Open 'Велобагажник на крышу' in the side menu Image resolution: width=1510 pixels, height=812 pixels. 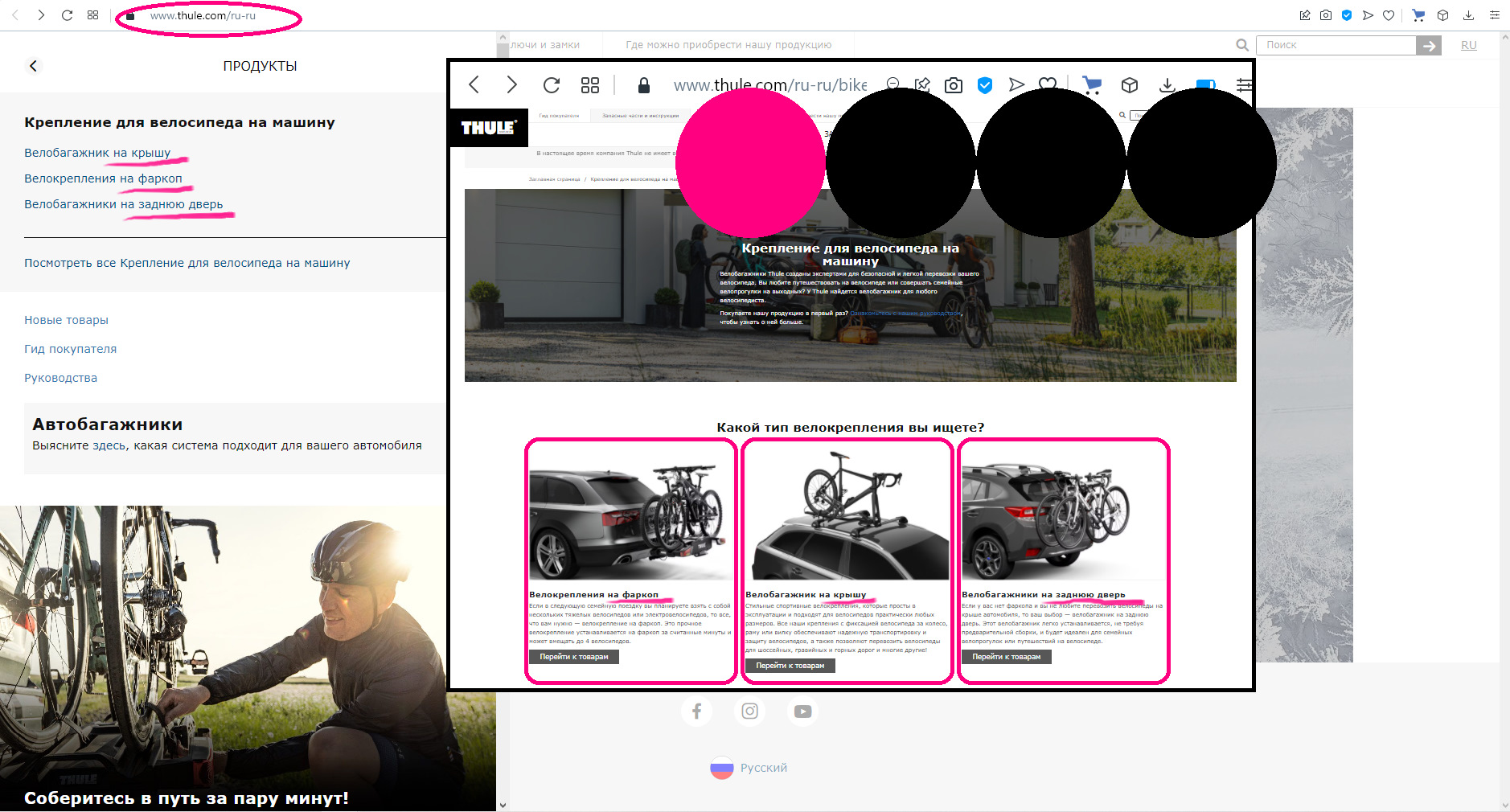click(x=97, y=153)
